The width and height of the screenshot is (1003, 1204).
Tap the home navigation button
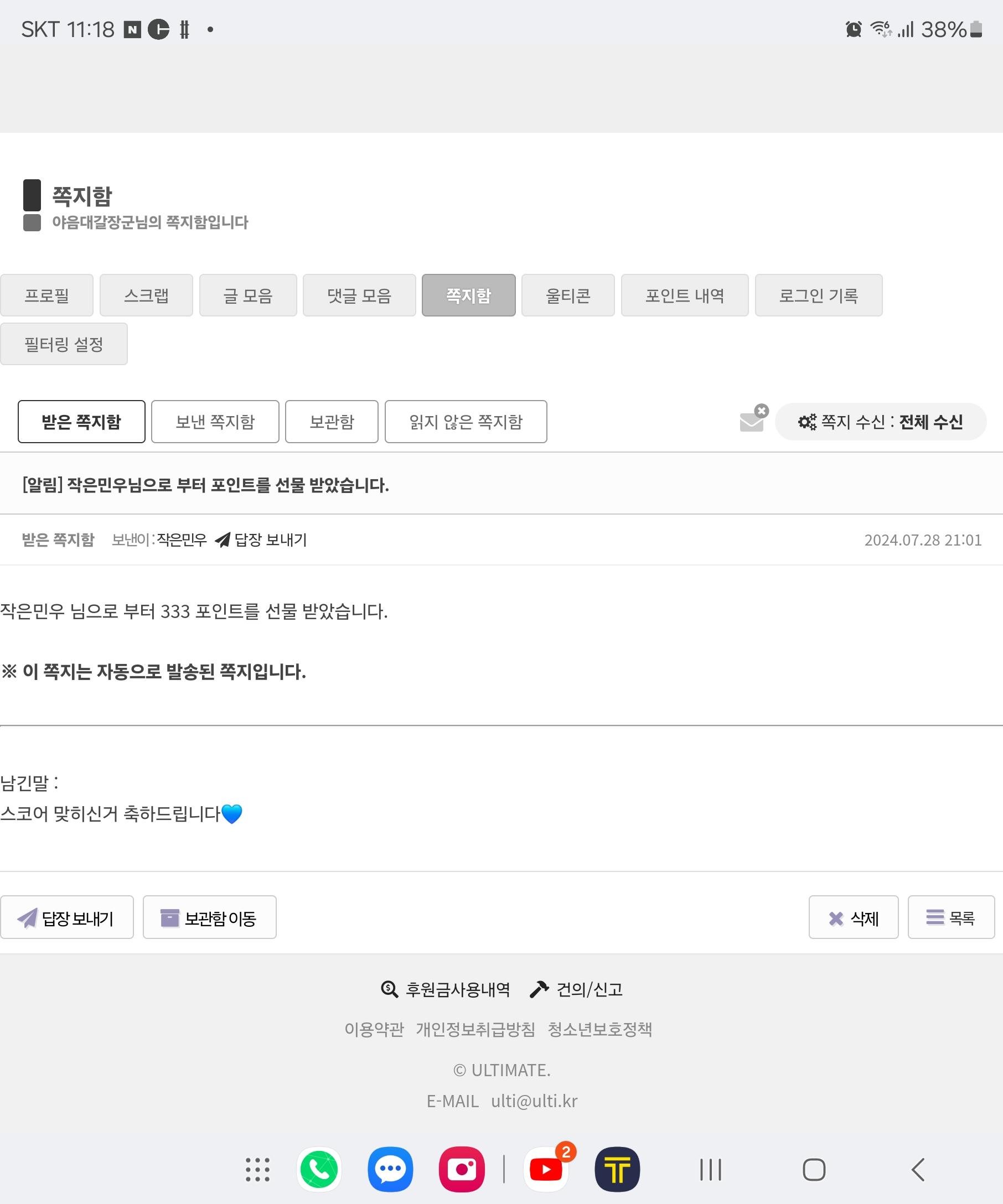[814, 1170]
